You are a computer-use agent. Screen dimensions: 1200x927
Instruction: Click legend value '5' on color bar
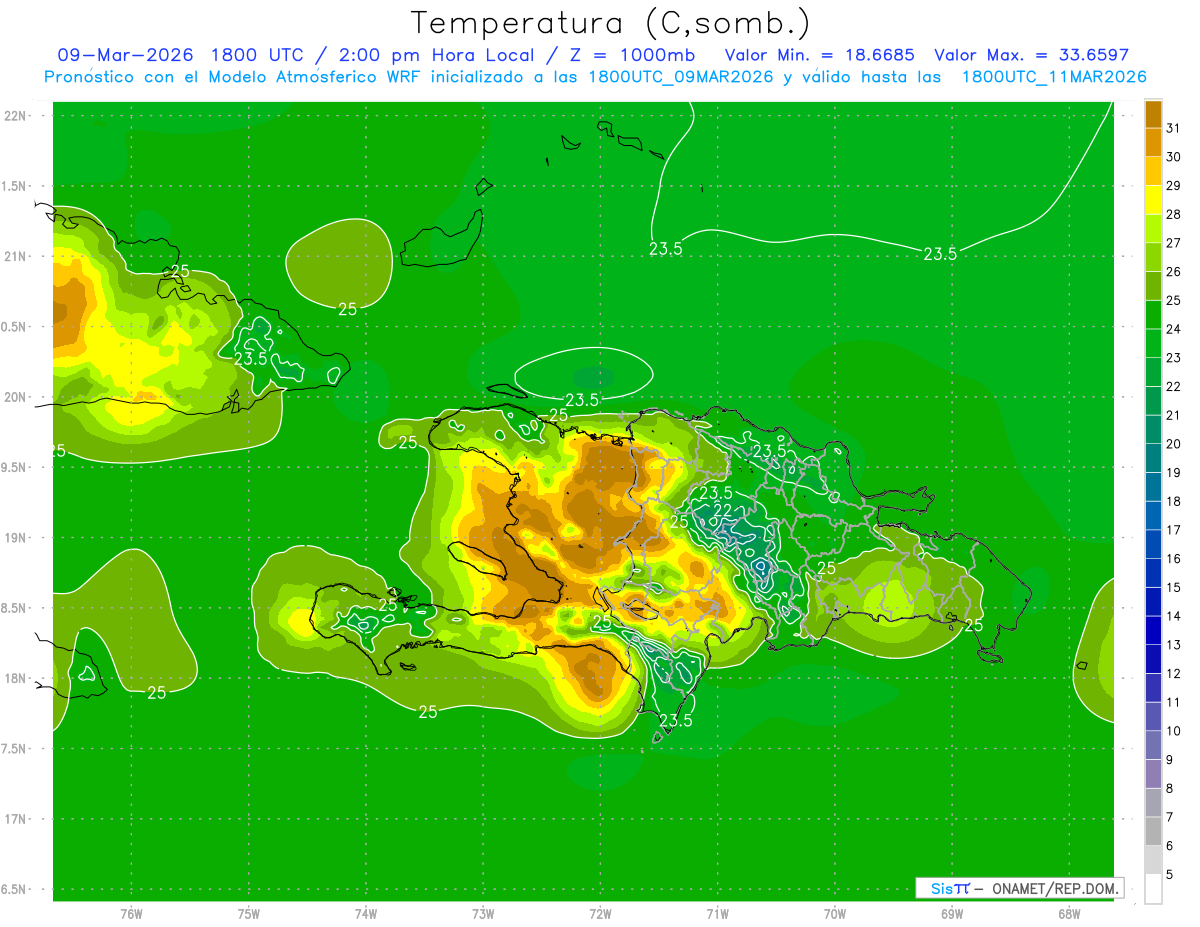[x=1169, y=875]
